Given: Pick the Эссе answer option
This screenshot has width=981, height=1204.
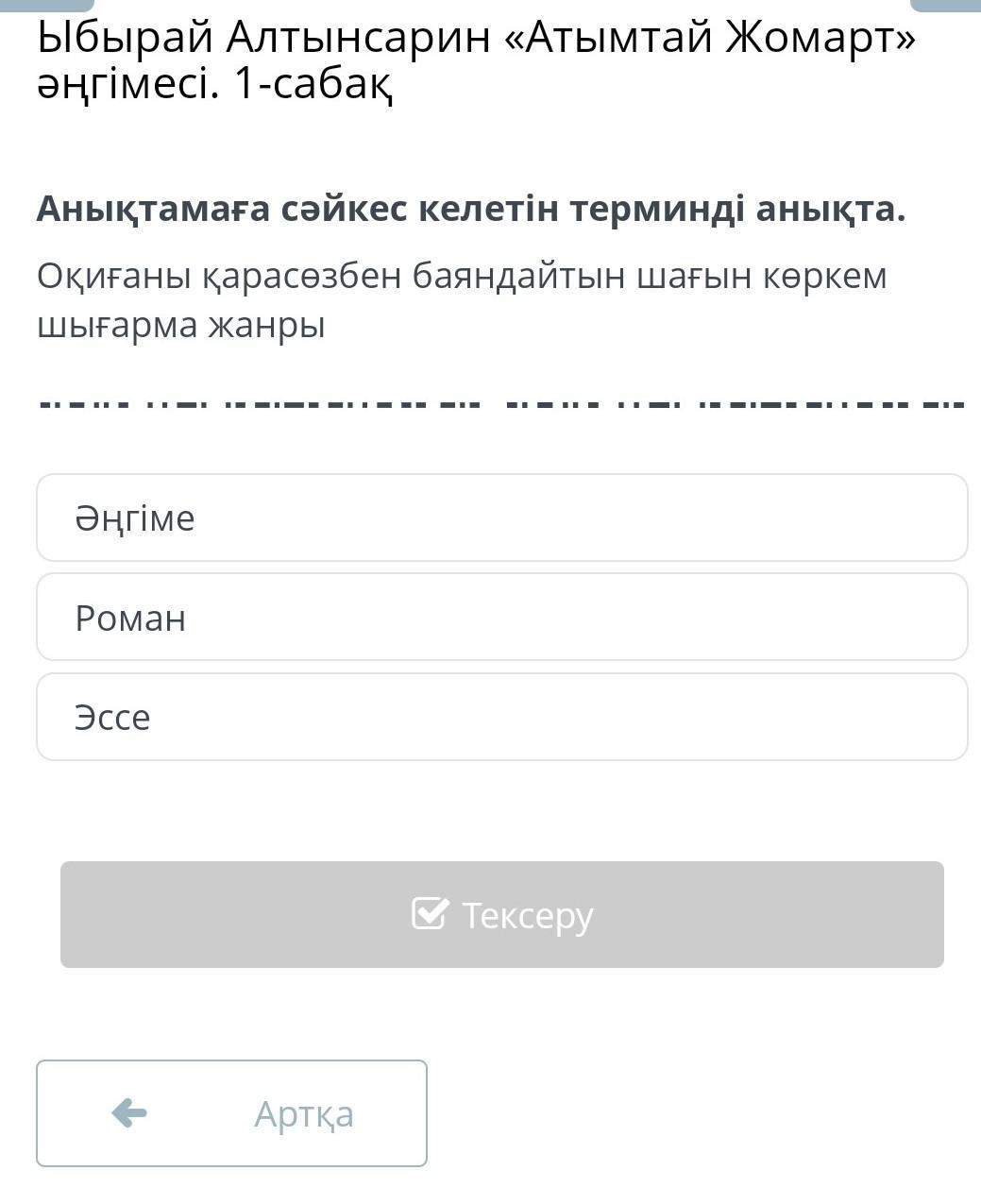Looking at the screenshot, I should [x=501, y=717].
